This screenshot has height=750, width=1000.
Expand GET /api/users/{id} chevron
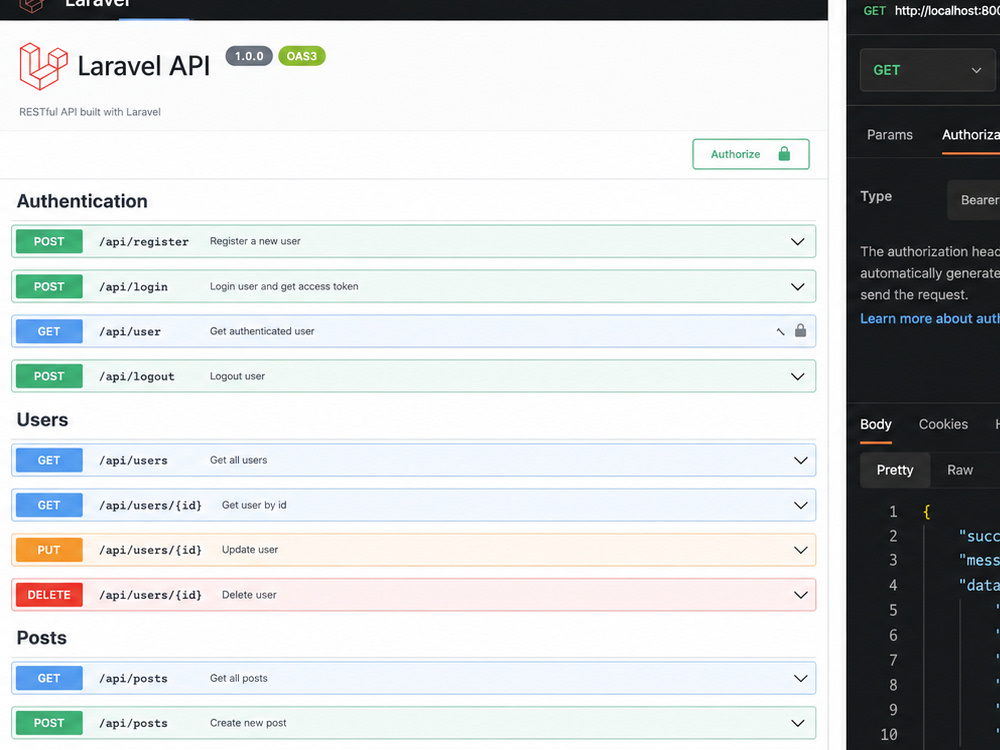point(800,506)
